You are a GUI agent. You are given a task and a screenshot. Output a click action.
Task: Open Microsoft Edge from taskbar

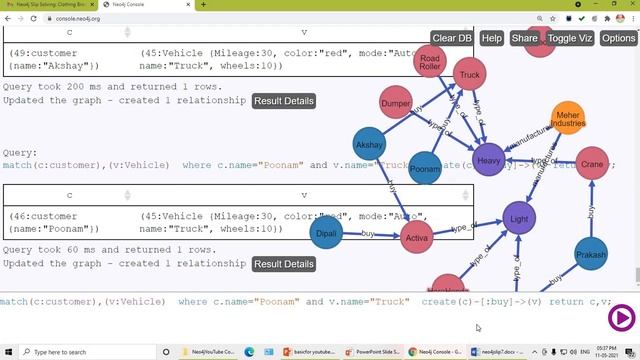pyautogui.click(x=249, y=351)
